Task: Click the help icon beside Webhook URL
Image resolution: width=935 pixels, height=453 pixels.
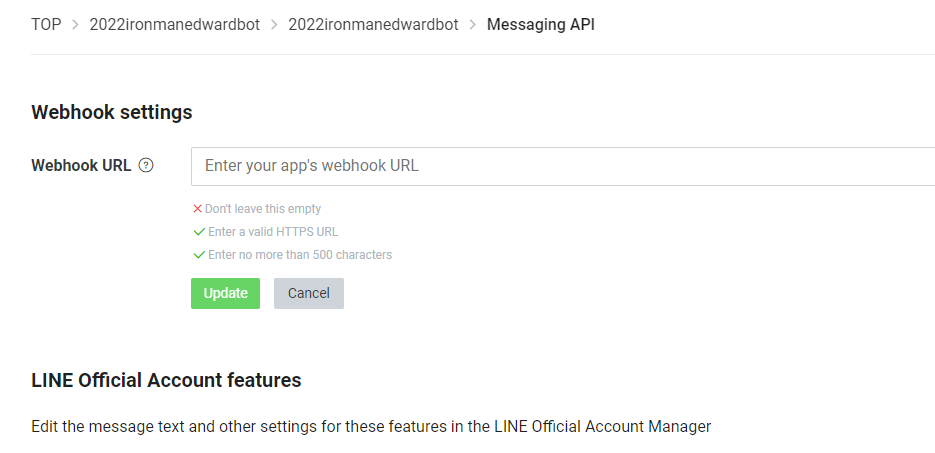Action: 146,166
